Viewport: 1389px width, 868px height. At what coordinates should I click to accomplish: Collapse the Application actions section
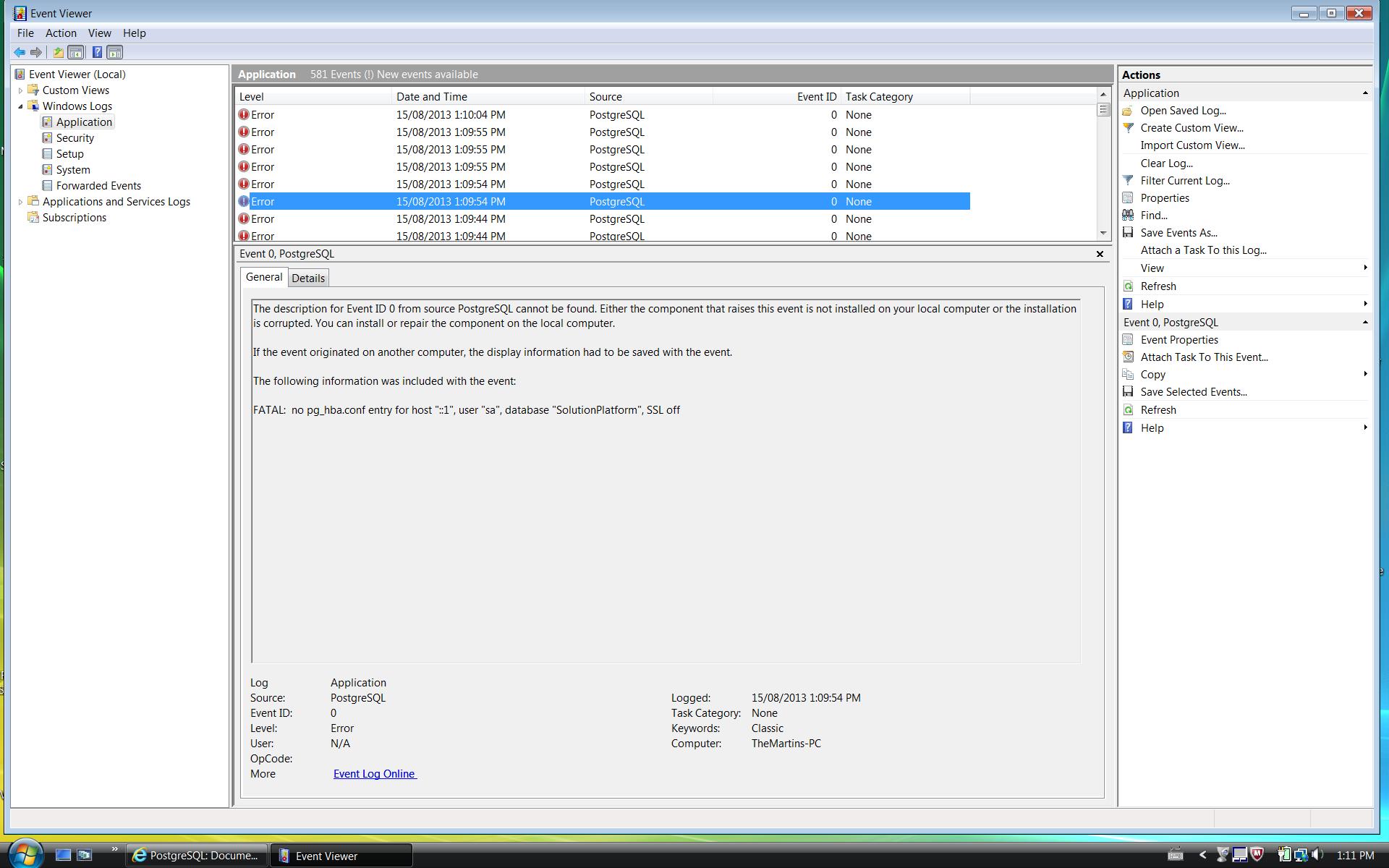click(x=1364, y=93)
